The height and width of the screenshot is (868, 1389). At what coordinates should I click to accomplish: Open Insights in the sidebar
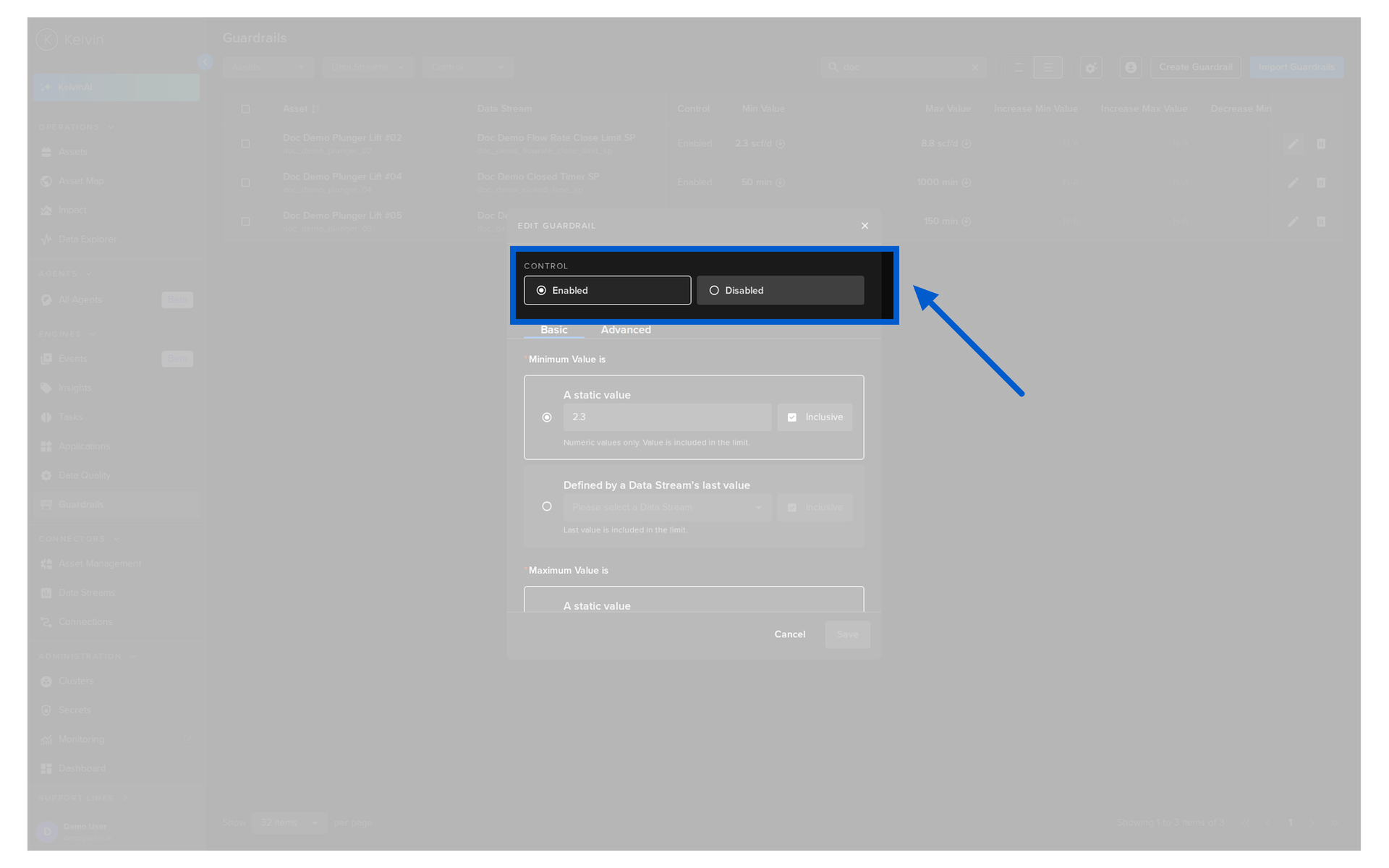click(75, 388)
